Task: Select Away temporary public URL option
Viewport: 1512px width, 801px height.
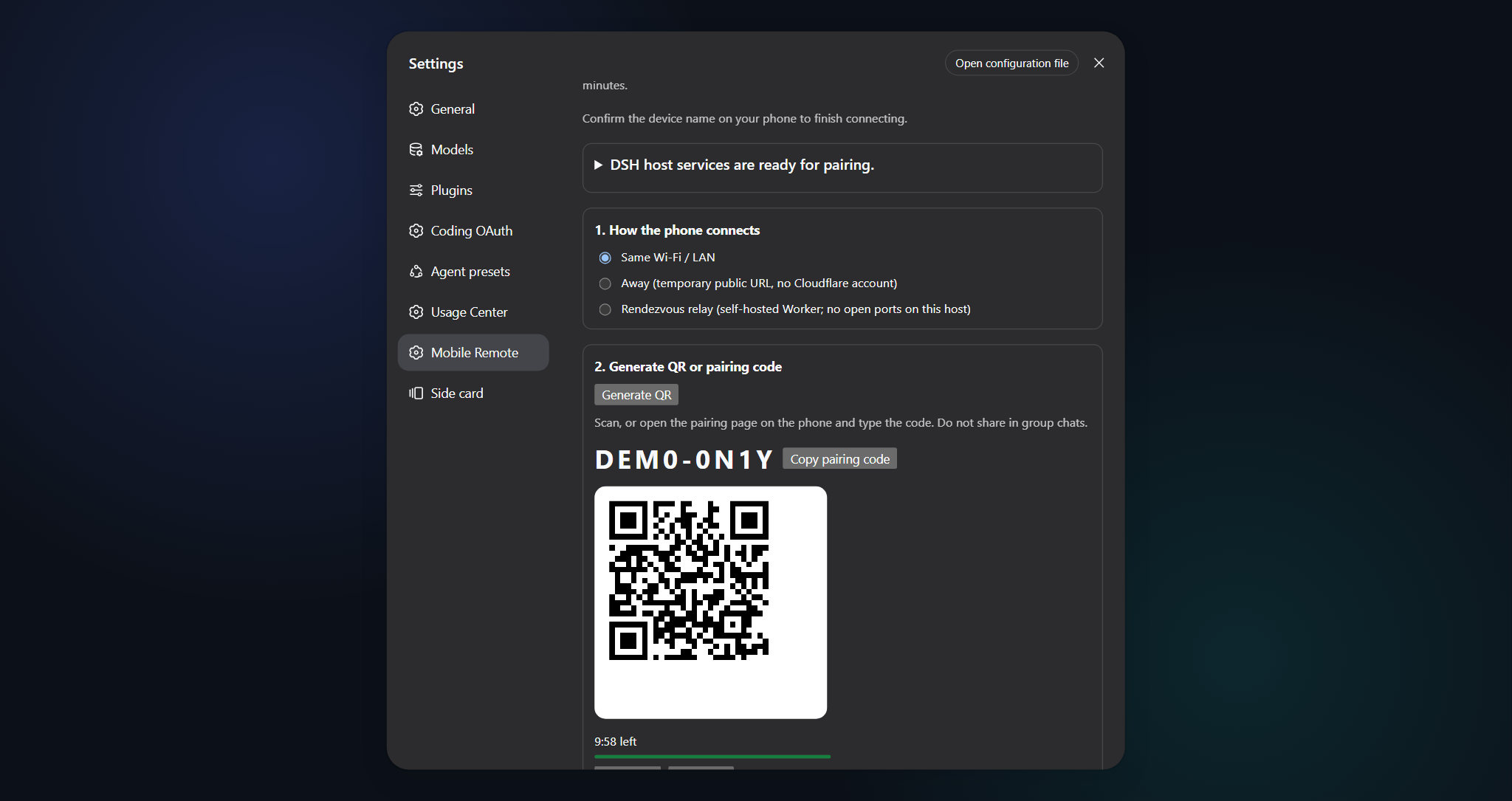Action: tap(605, 283)
